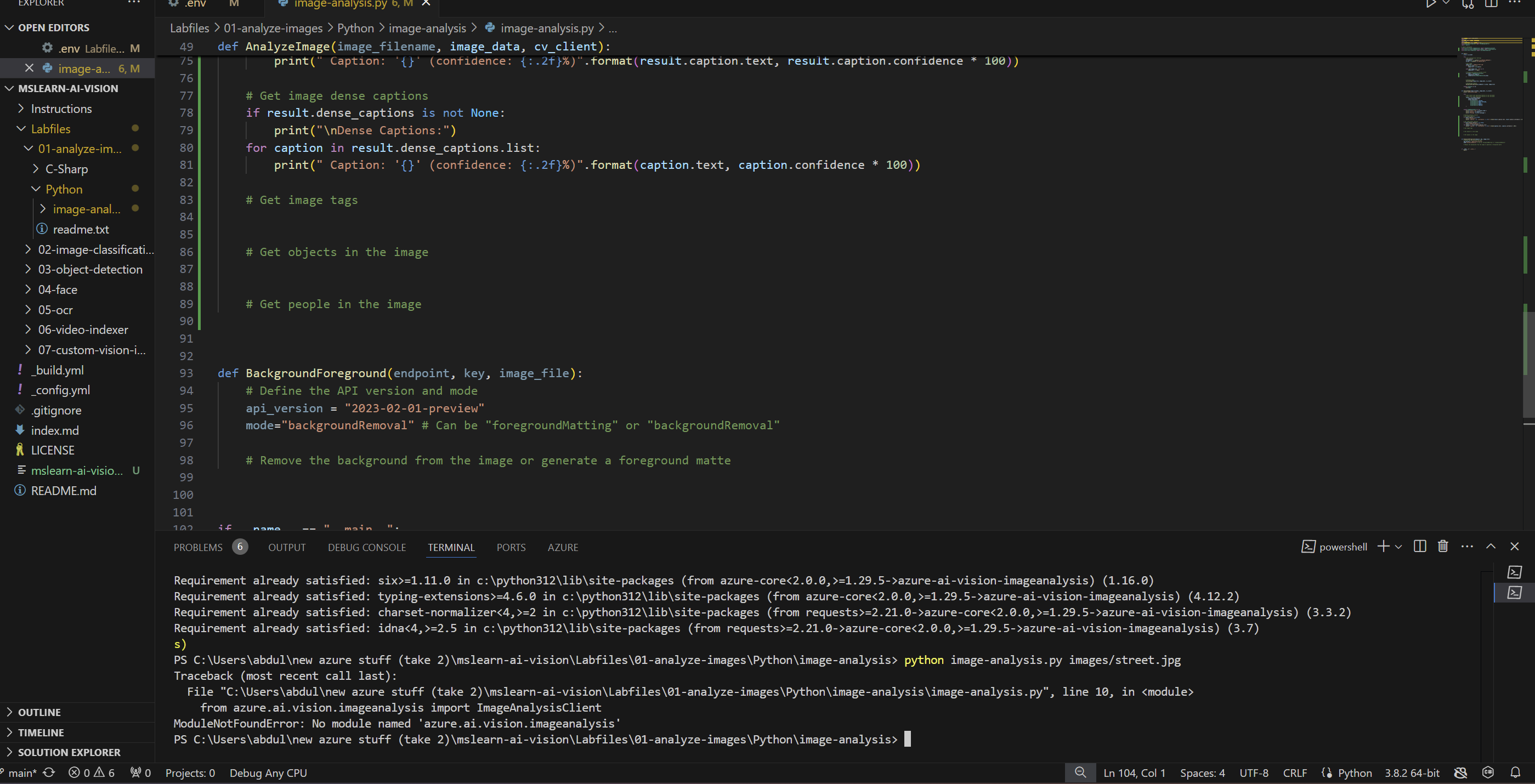Open the powershell terminal entry

pos(1334,547)
